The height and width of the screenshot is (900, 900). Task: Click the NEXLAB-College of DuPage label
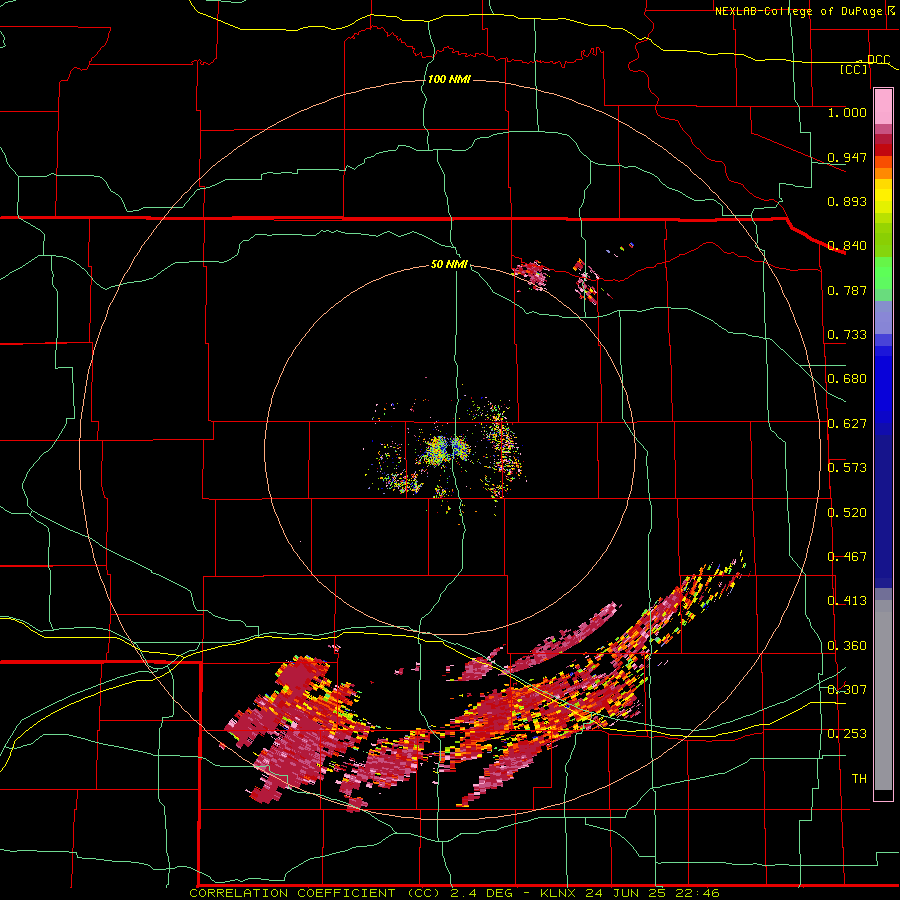[798, 11]
